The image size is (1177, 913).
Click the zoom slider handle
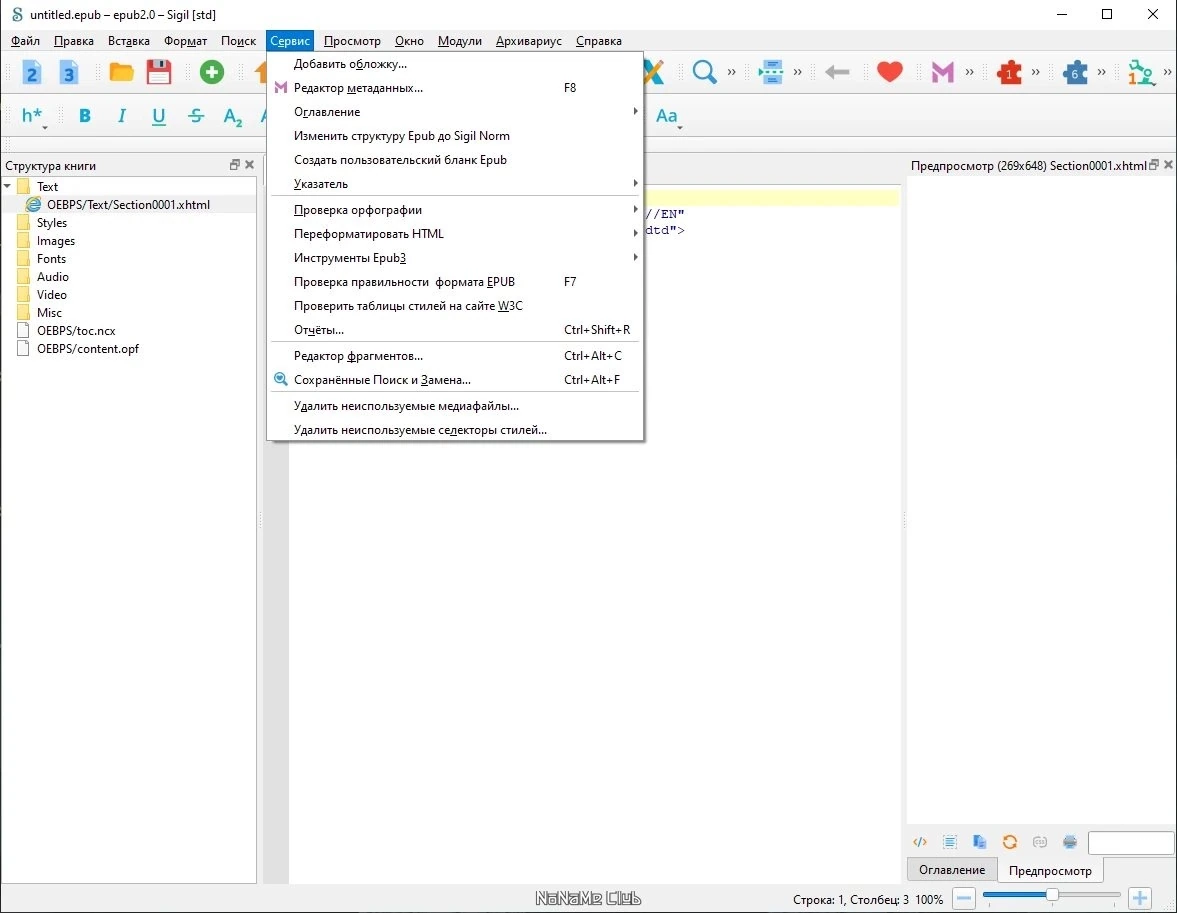click(1052, 894)
